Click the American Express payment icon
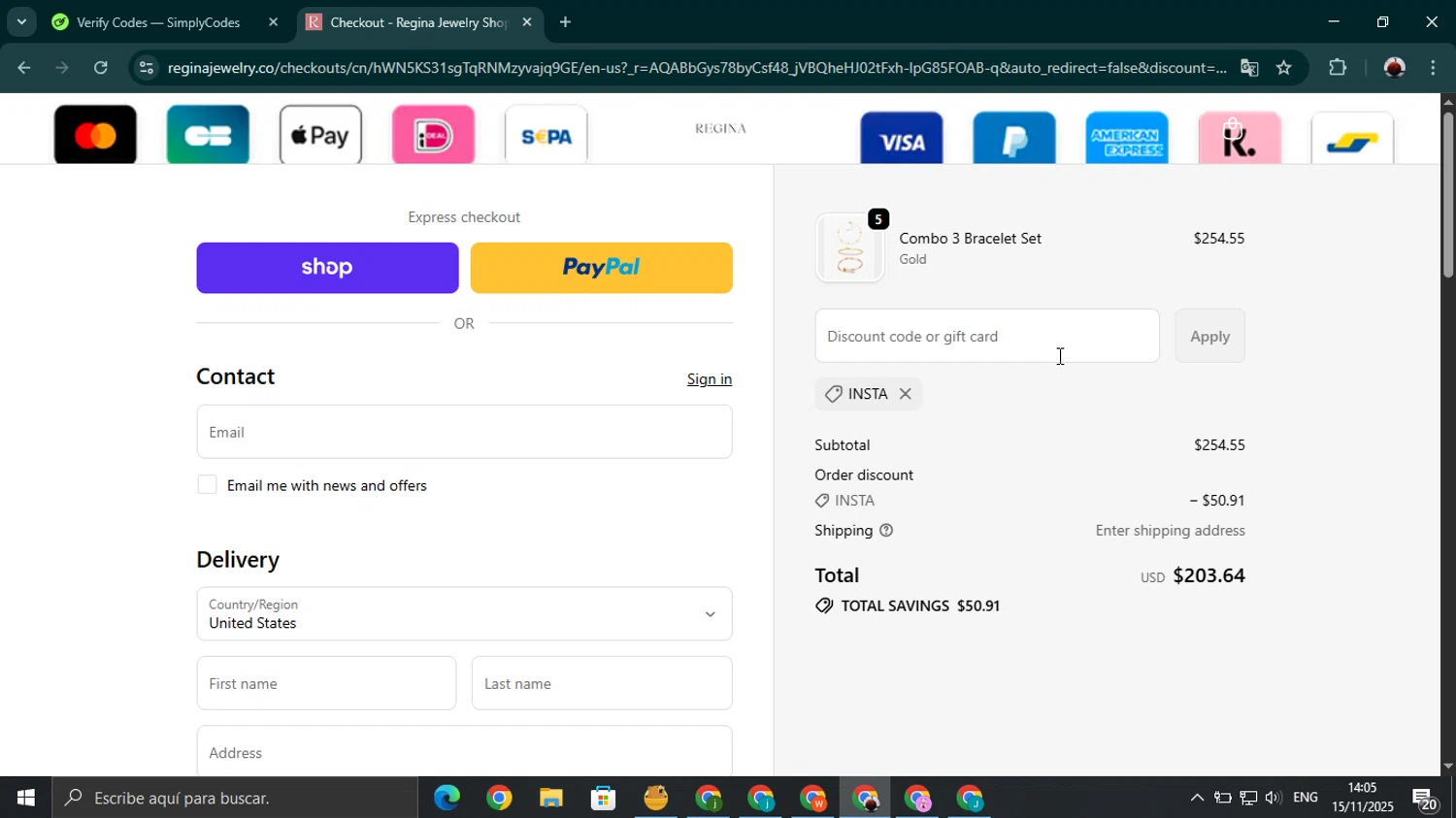This screenshot has width=1456, height=818. (x=1127, y=138)
